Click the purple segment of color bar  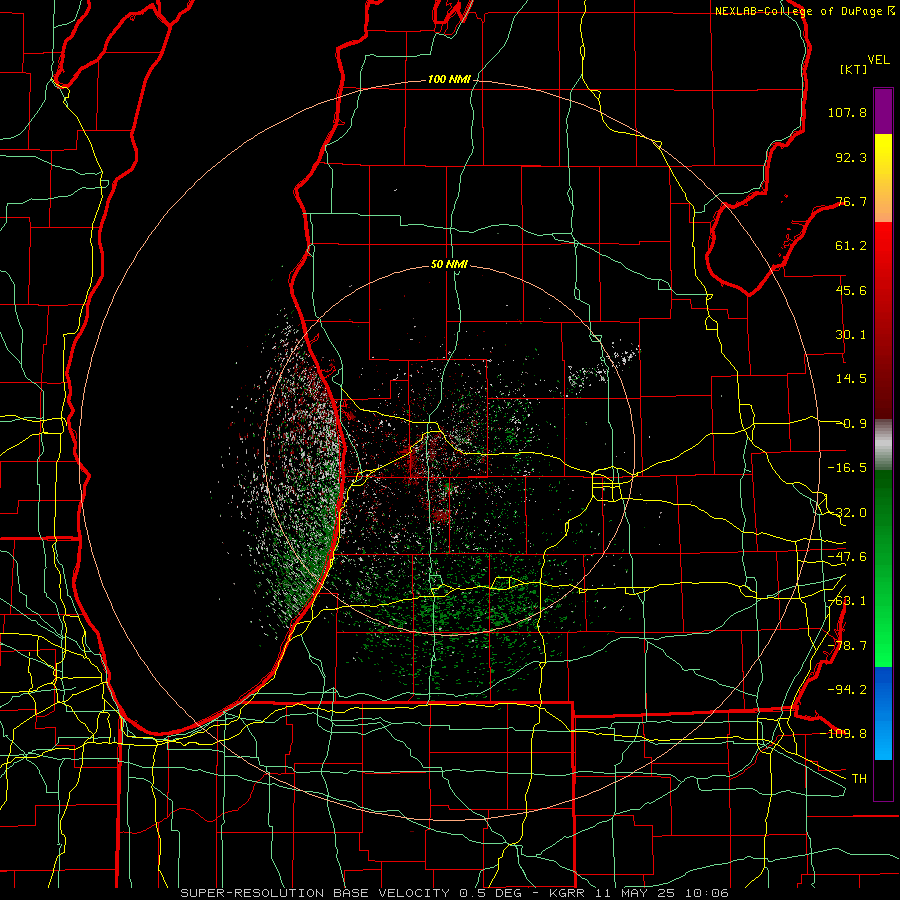click(883, 111)
